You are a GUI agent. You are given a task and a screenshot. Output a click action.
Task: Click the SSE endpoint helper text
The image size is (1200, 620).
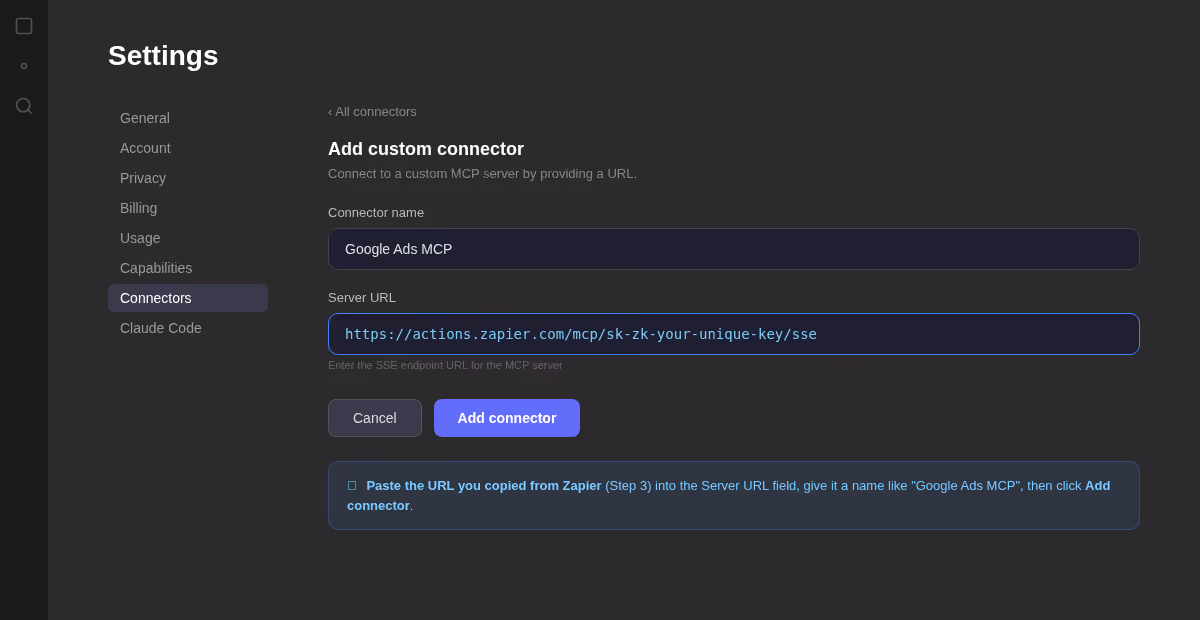445,365
